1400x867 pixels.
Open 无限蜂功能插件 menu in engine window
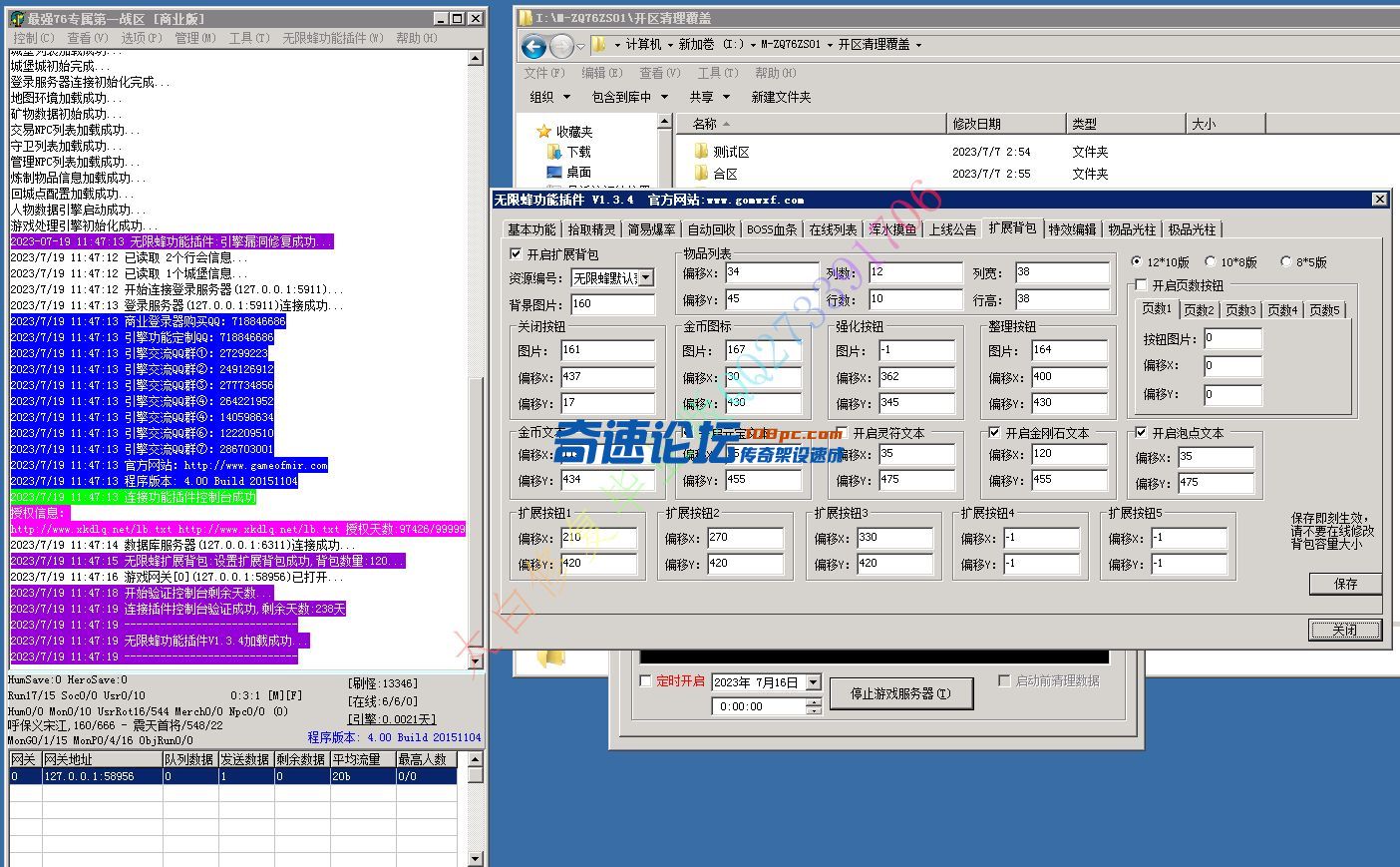point(332,38)
